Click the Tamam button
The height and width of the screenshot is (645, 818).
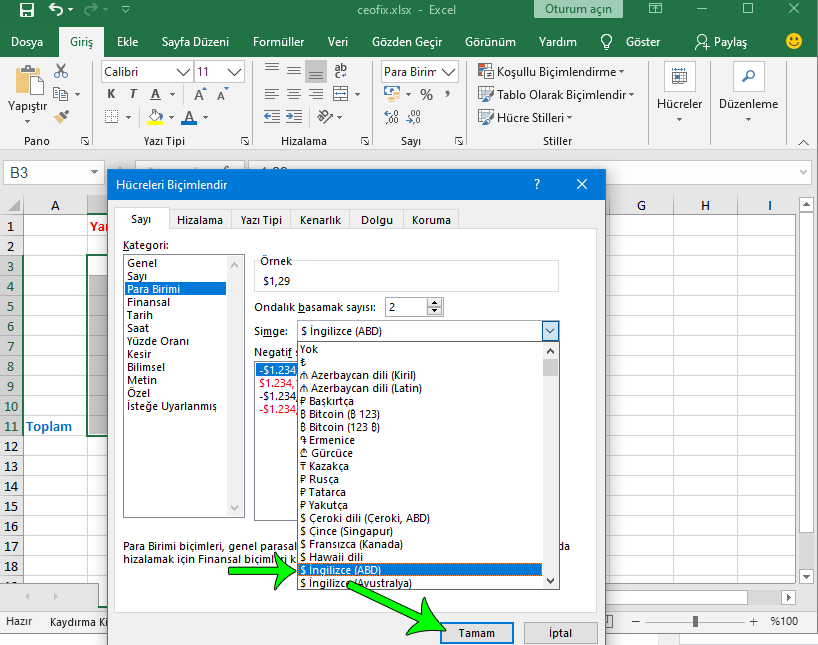point(476,633)
